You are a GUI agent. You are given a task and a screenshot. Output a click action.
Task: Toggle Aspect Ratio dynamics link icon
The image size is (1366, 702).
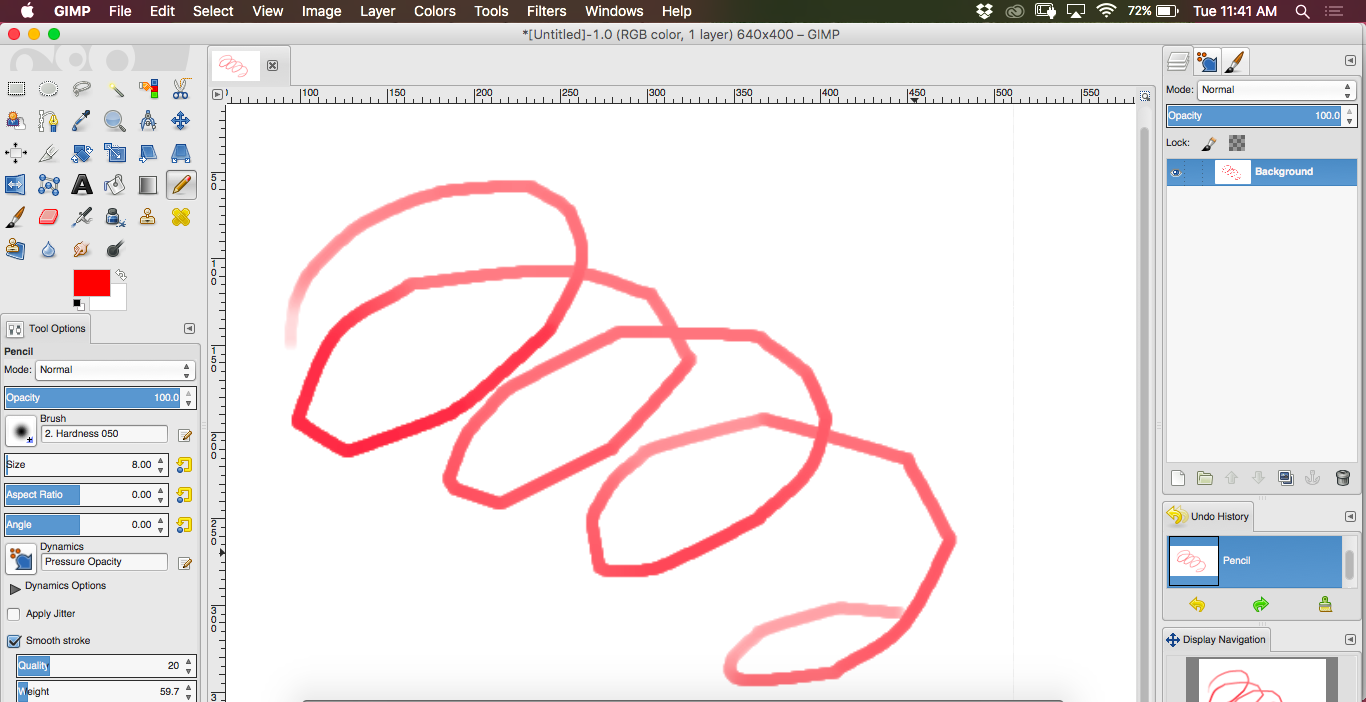tap(184, 495)
